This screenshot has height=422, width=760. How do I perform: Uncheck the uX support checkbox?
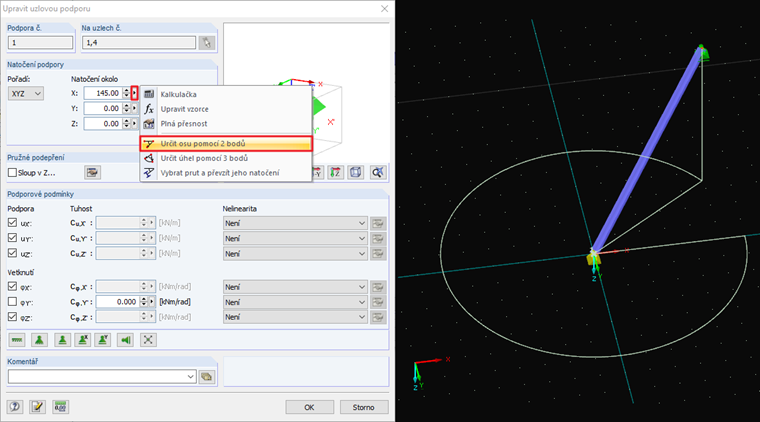pos(12,223)
